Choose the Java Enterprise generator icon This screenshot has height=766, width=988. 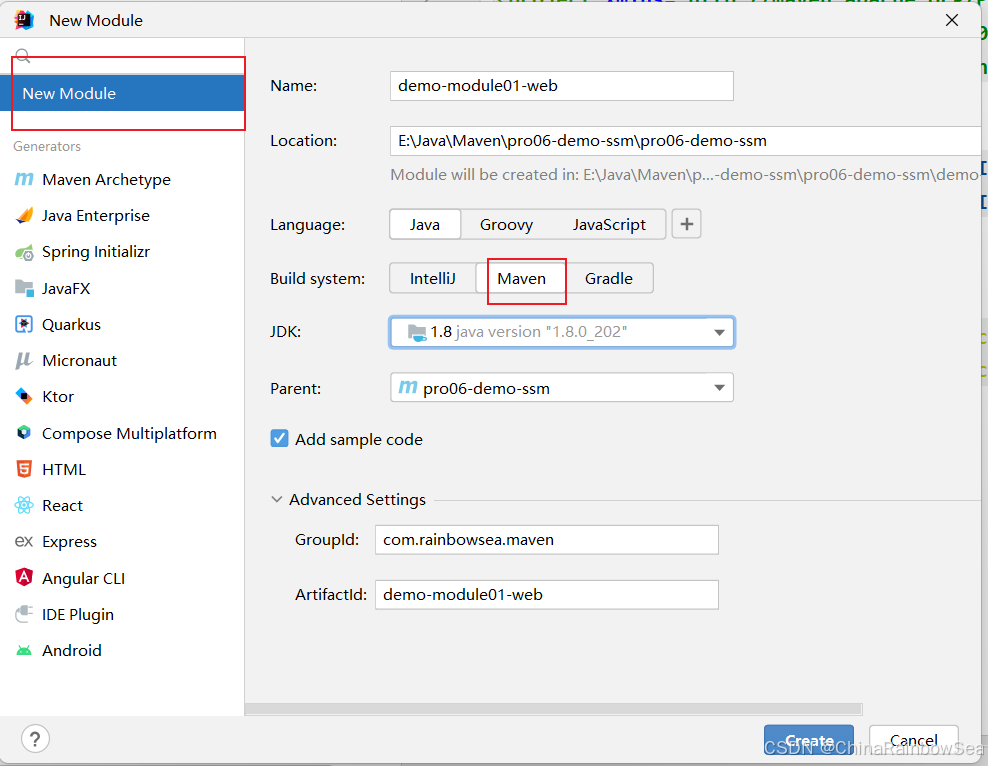click(x=24, y=215)
